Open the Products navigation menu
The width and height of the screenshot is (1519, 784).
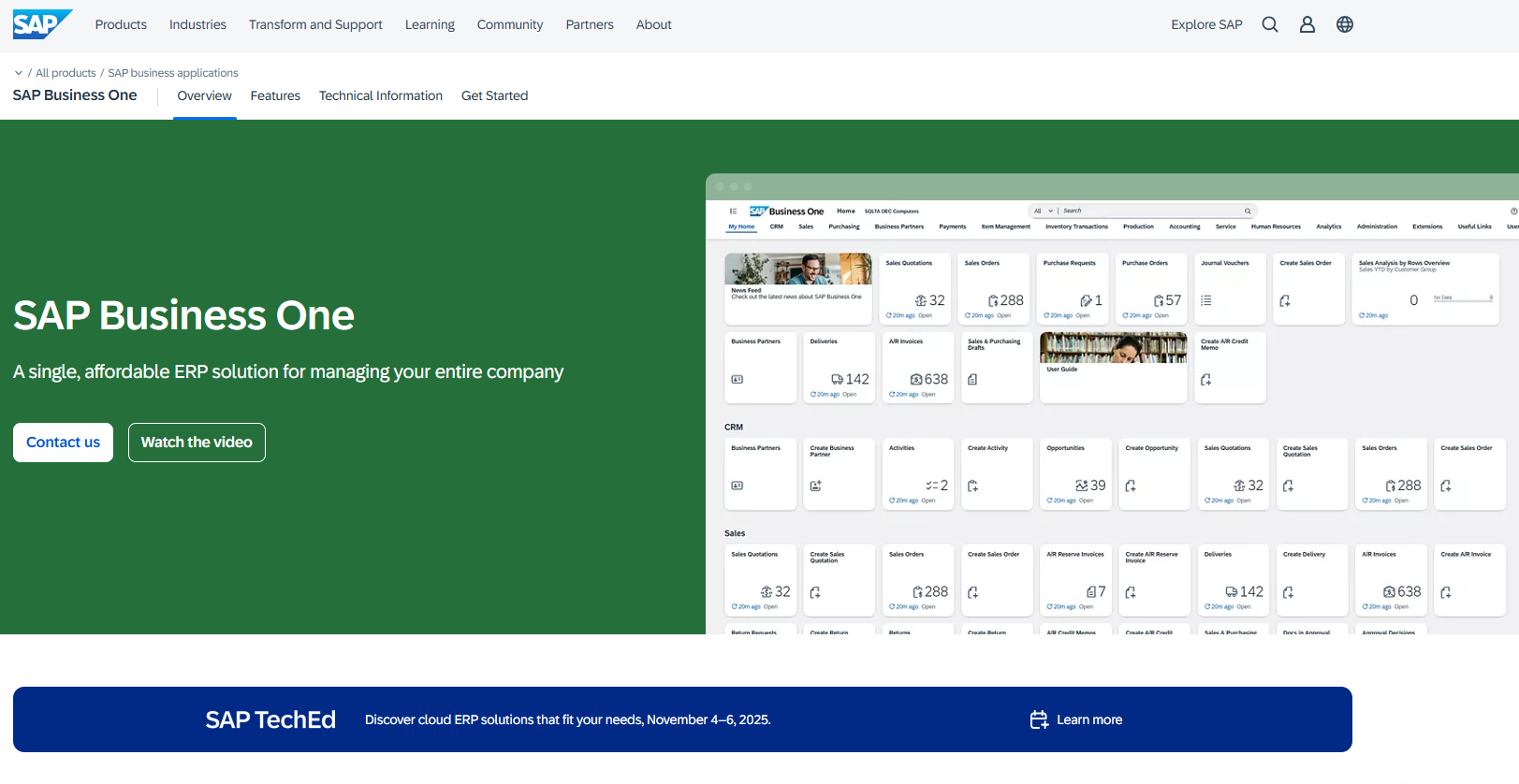tap(121, 24)
